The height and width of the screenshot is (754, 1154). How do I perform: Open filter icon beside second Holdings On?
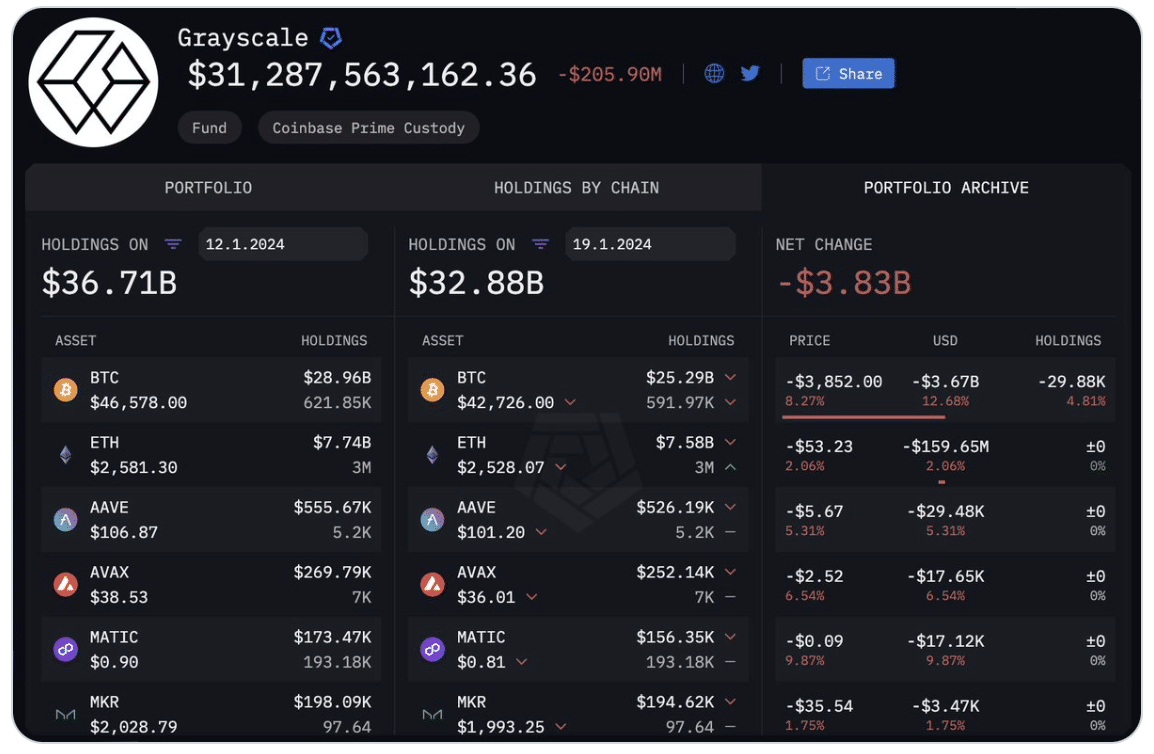[x=540, y=244]
